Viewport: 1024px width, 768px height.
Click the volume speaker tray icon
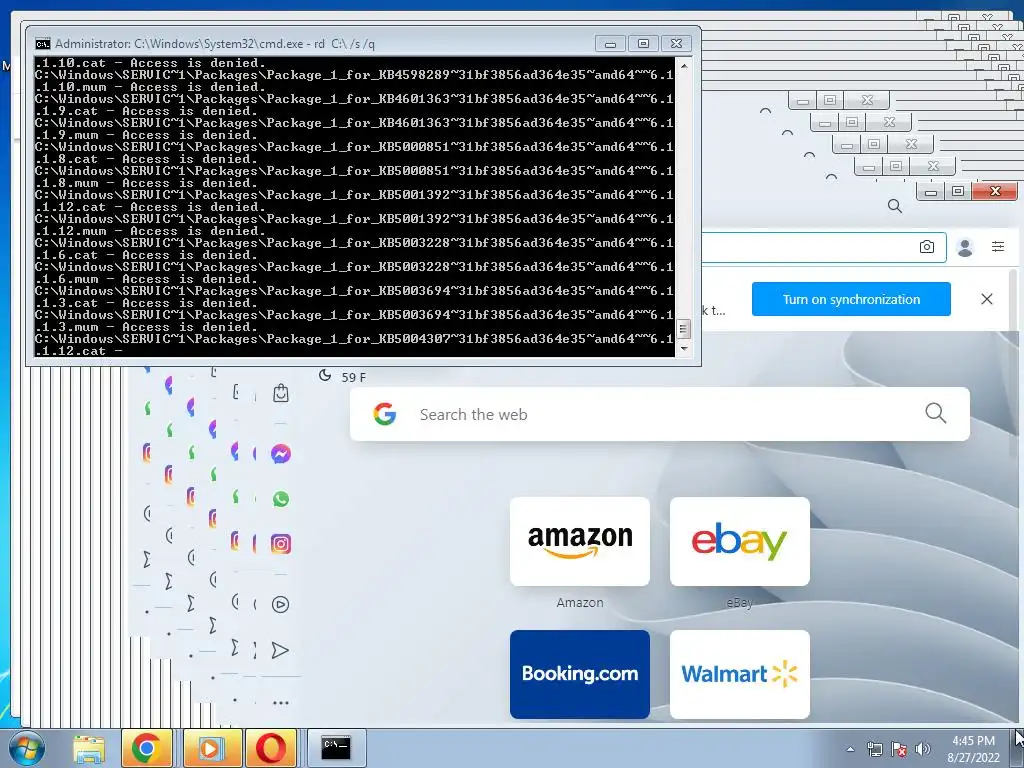pyautogui.click(x=922, y=749)
